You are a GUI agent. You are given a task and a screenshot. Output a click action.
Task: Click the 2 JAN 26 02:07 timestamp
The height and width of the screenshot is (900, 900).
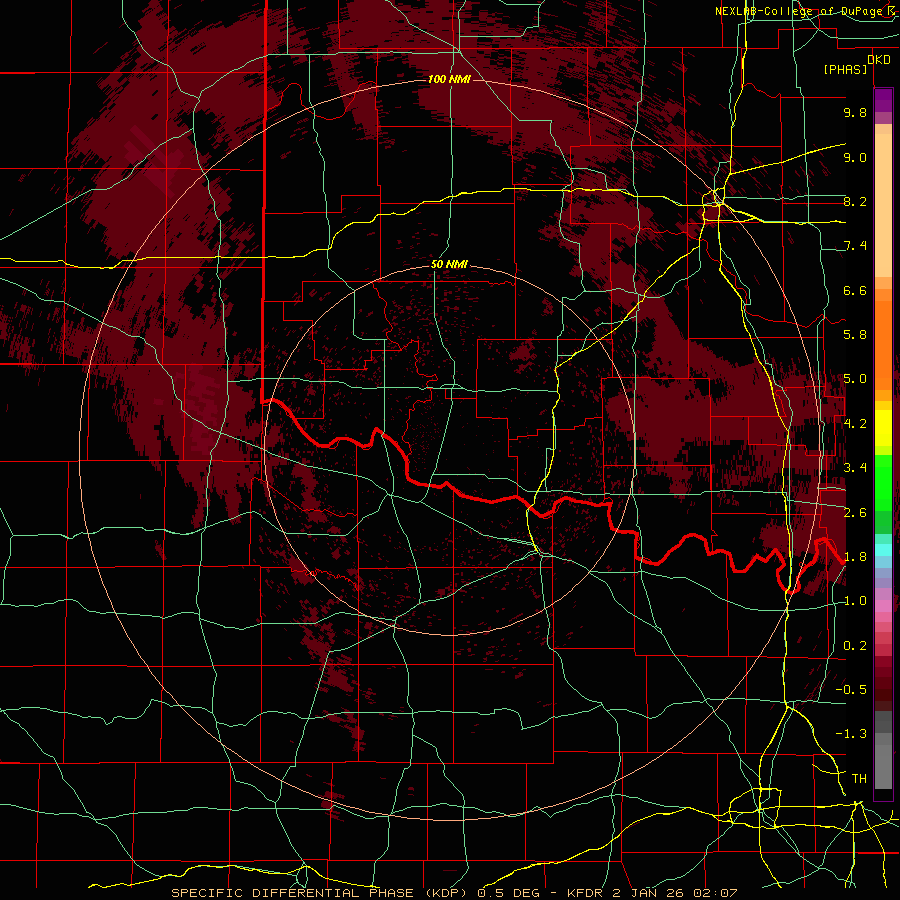tap(676, 893)
